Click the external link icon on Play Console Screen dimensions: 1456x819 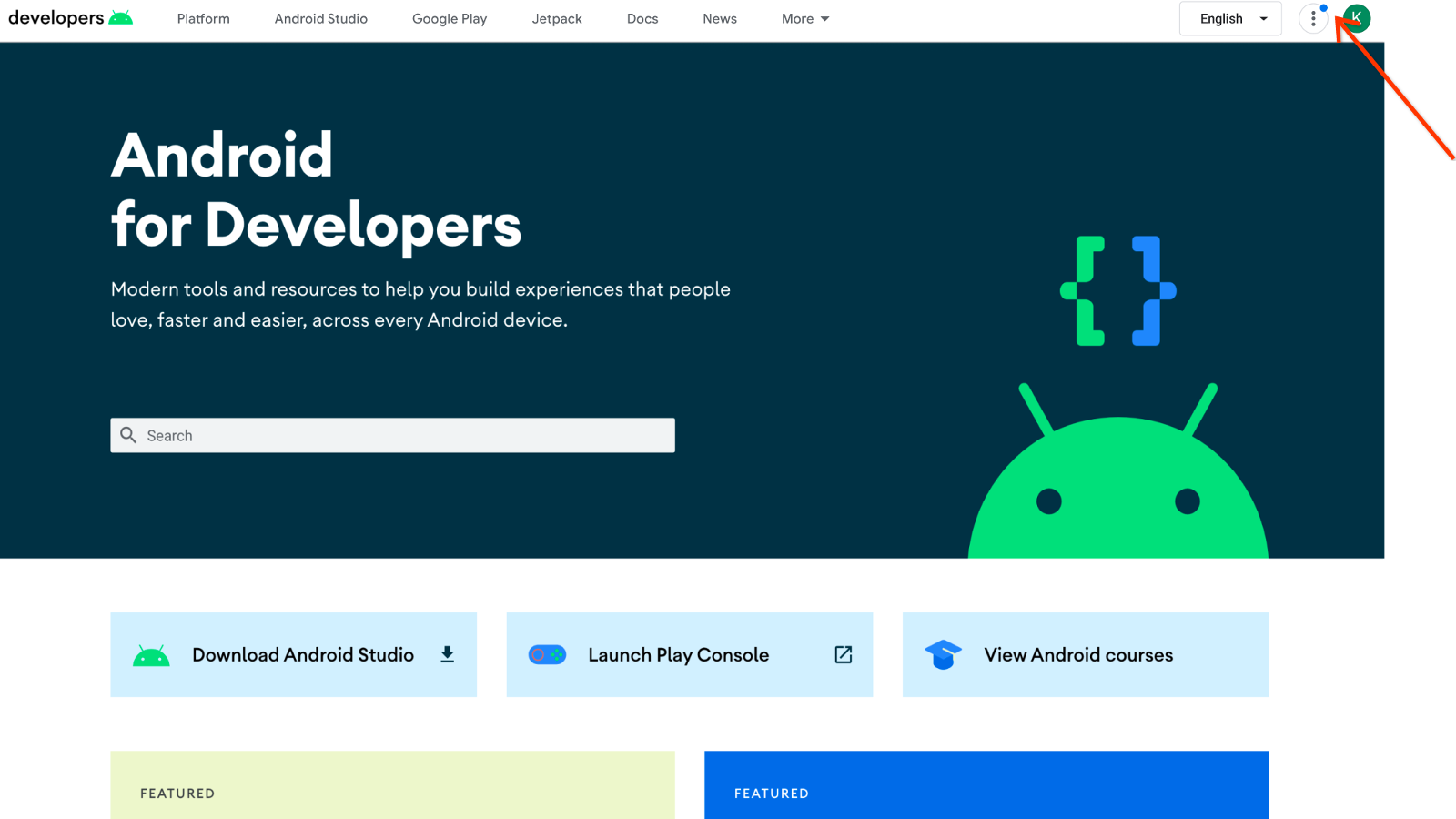(x=843, y=654)
